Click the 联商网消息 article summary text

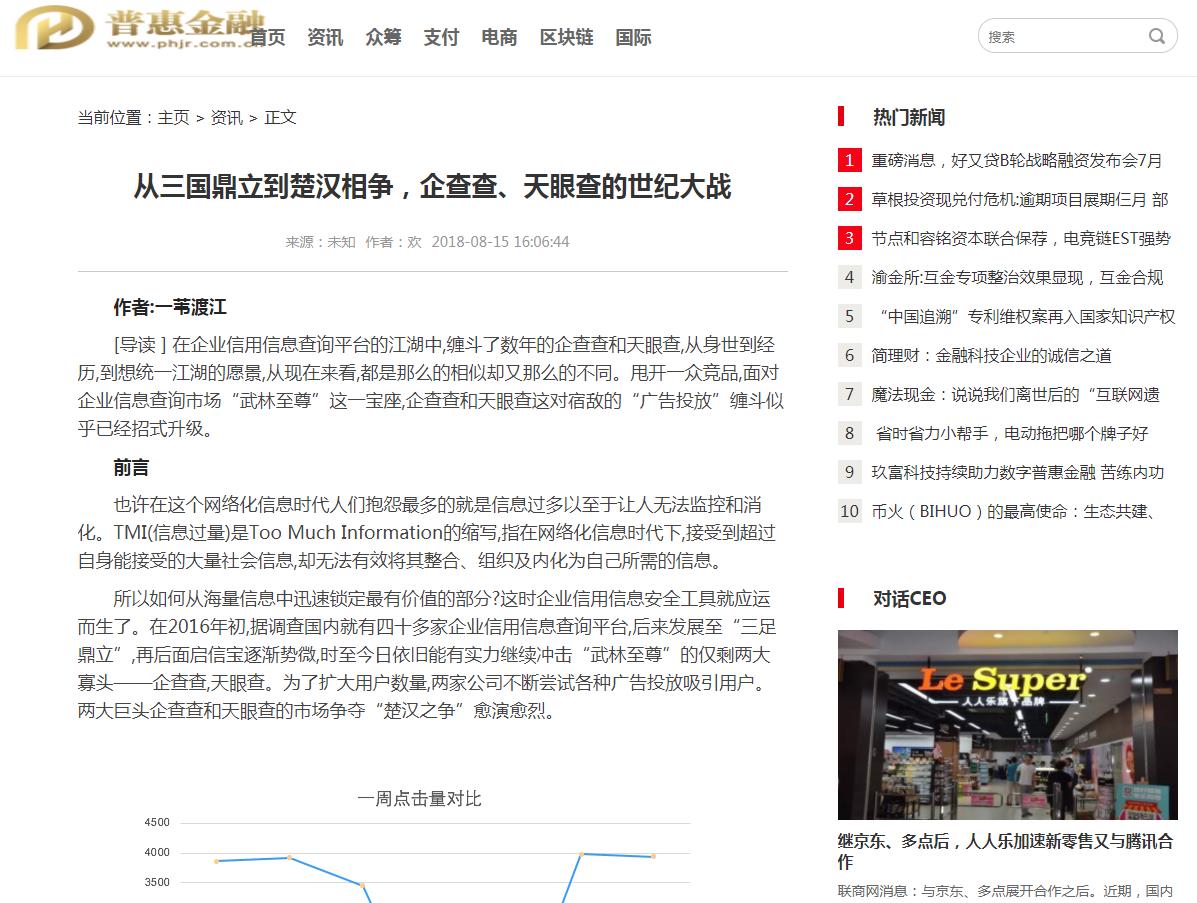[1005, 891]
